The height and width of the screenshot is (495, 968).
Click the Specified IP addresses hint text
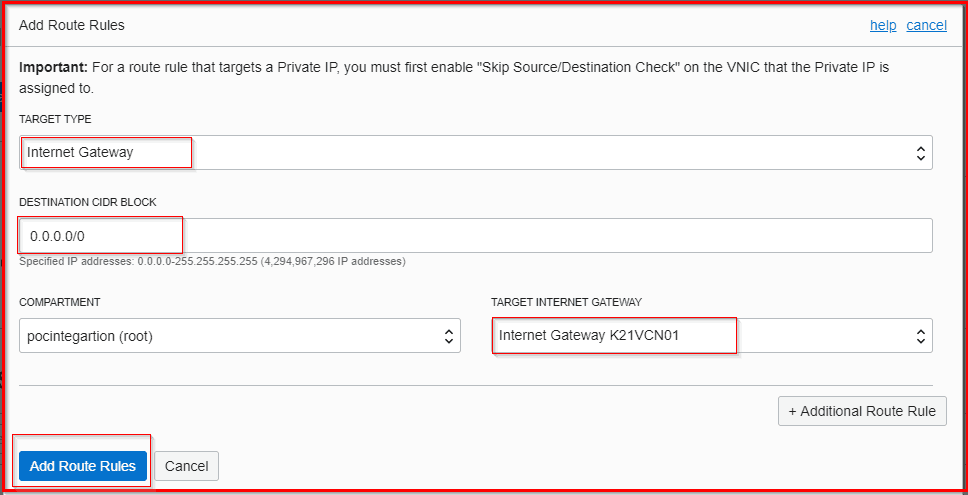(x=212, y=262)
